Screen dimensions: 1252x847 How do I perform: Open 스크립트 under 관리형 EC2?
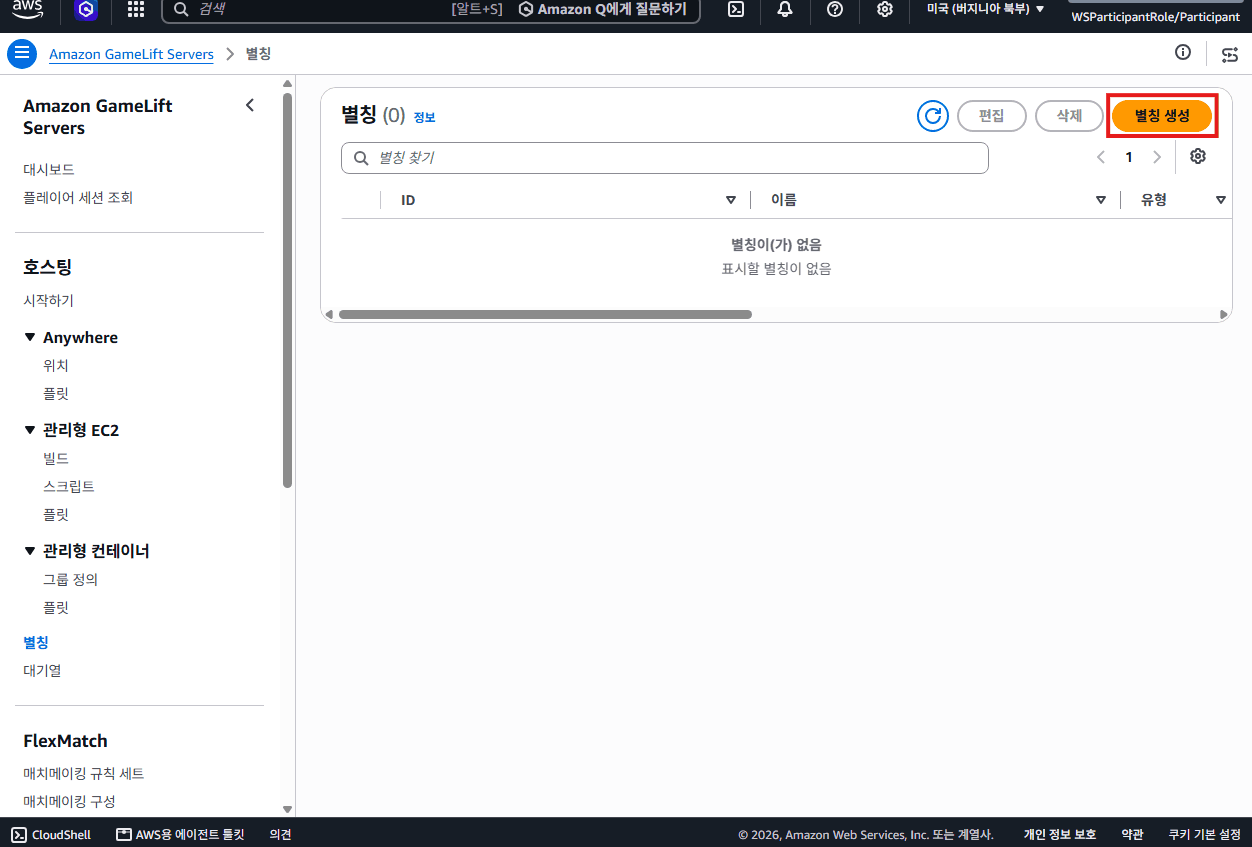tap(69, 486)
